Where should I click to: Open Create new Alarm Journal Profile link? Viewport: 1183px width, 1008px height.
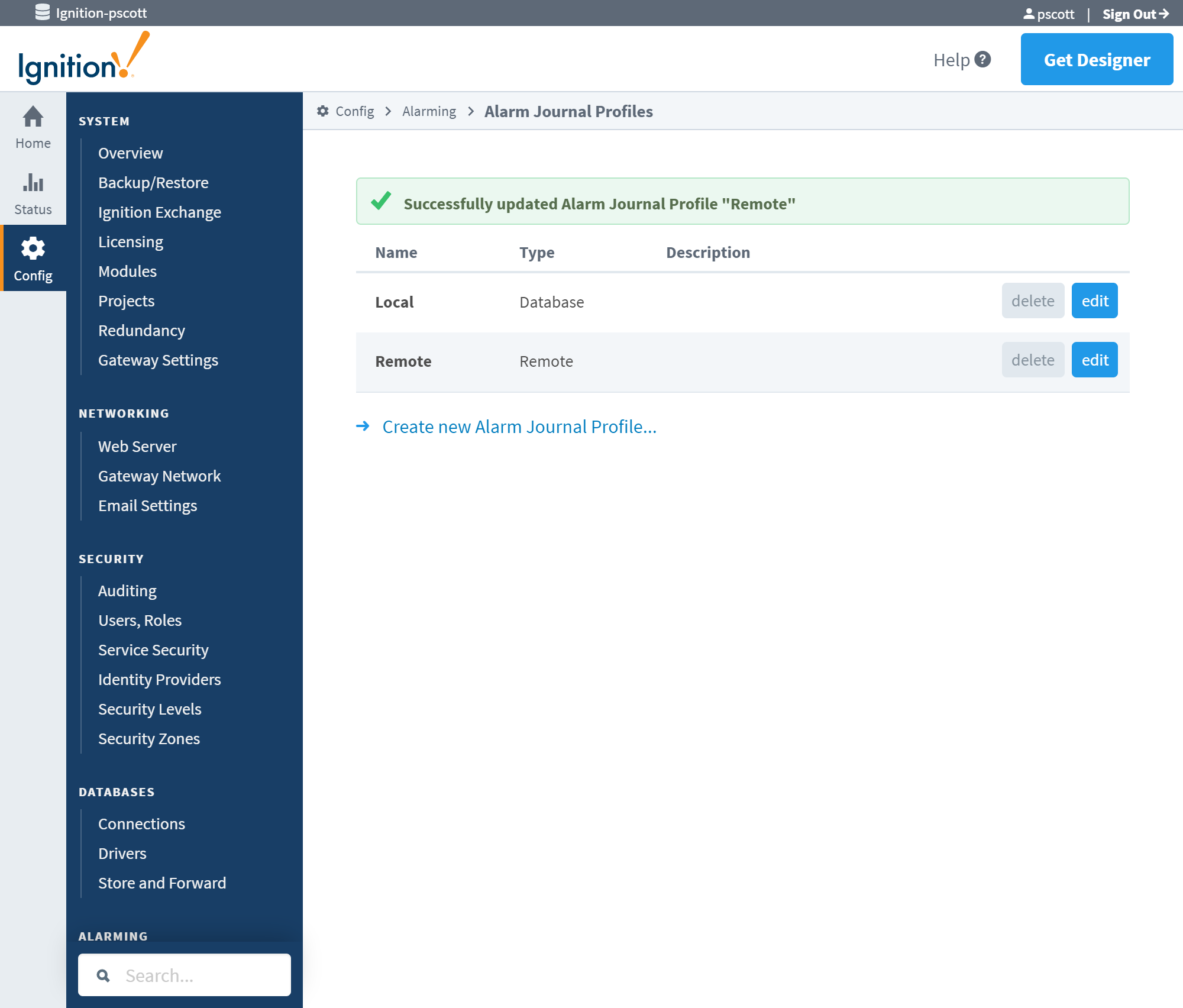pos(519,427)
